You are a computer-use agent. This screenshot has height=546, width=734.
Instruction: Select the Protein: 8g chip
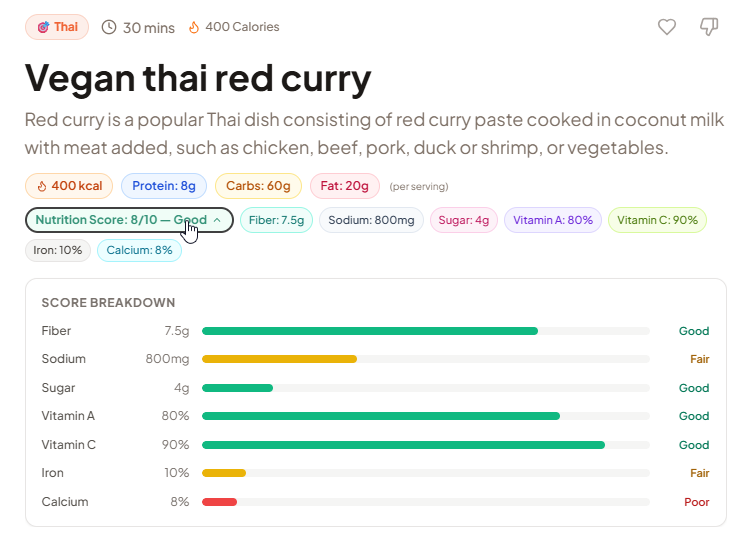(164, 186)
